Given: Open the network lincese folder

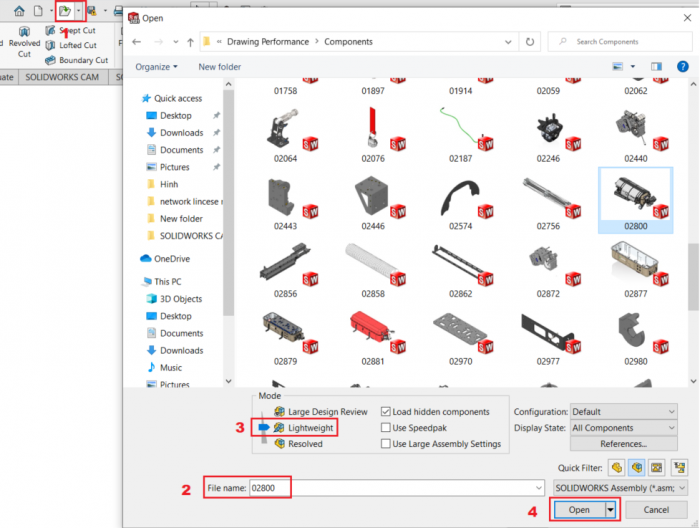Looking at the screenshot, I should pyautogui.click(x=184, y=202).
